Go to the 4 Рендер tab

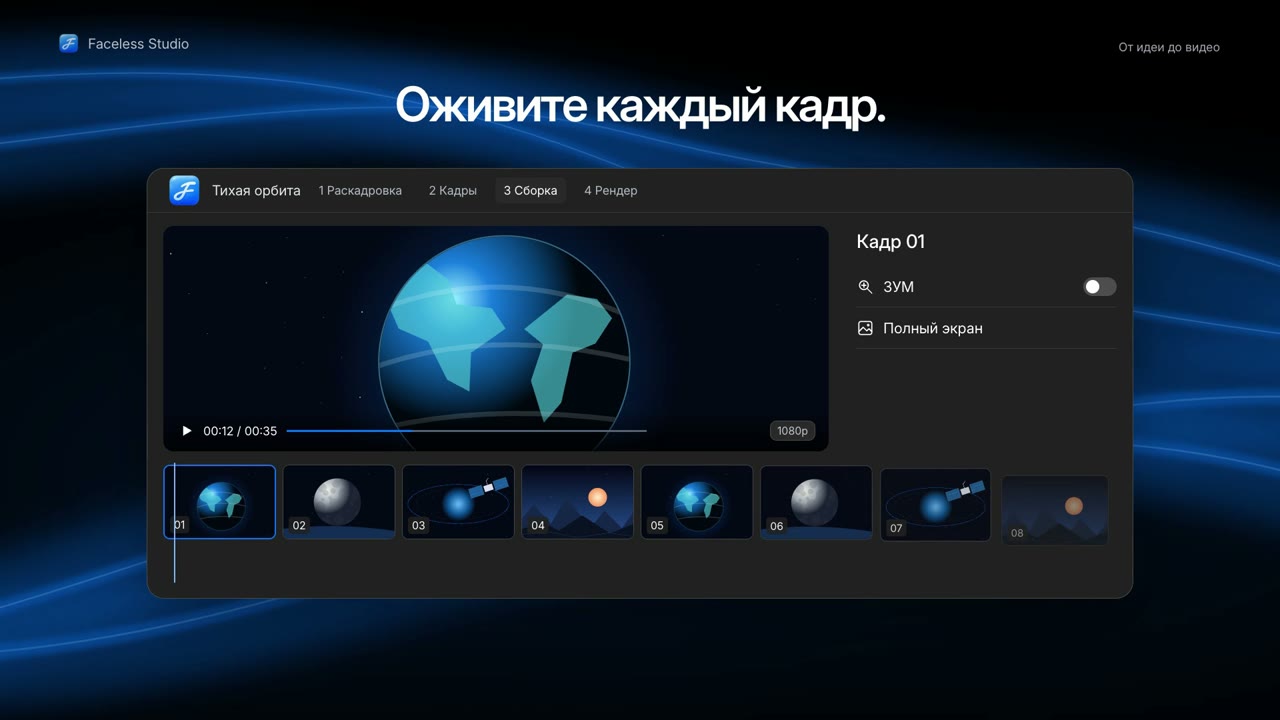[611, 190]
